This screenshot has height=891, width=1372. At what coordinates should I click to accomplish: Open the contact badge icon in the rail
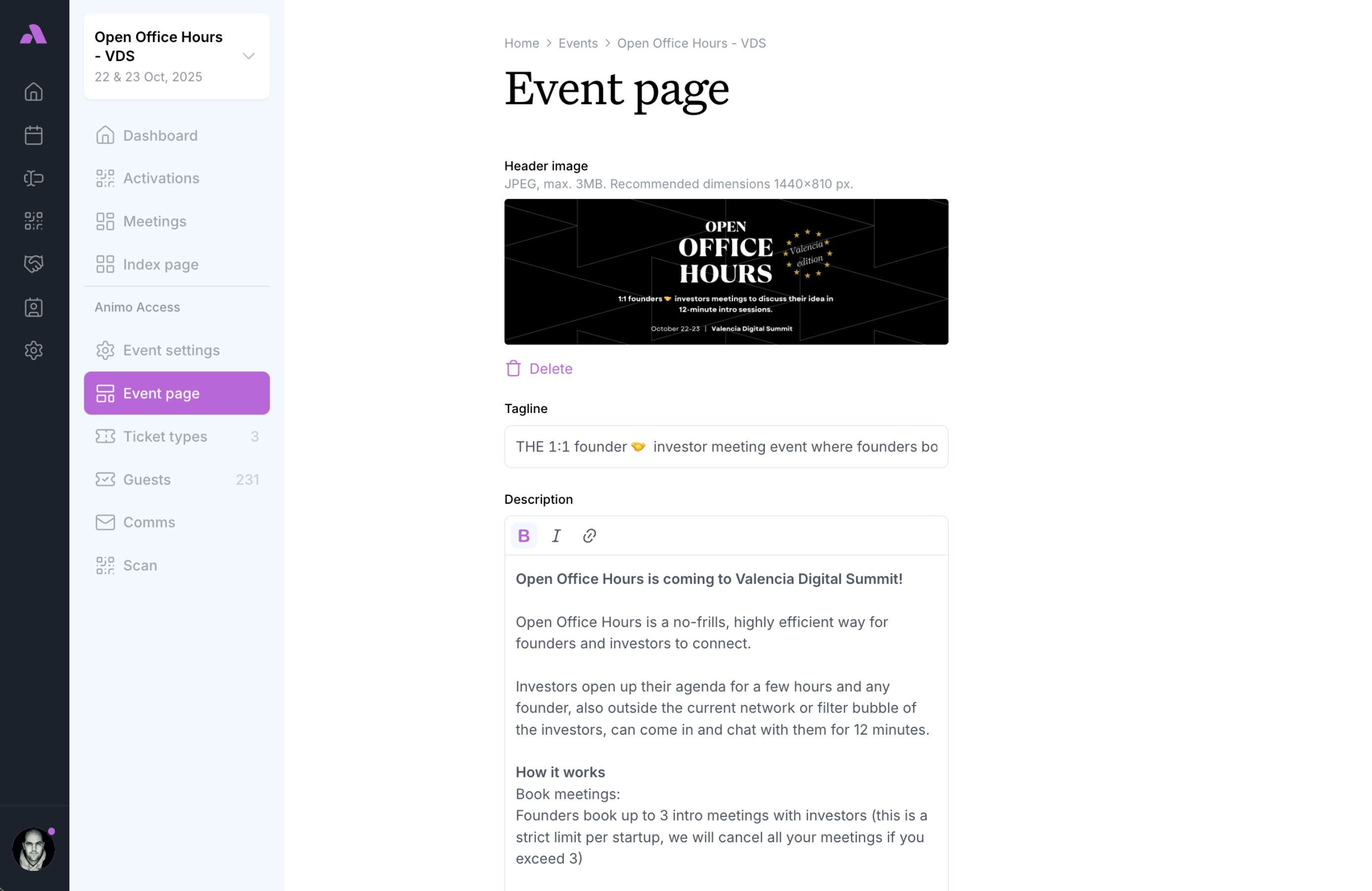[34, 307]
